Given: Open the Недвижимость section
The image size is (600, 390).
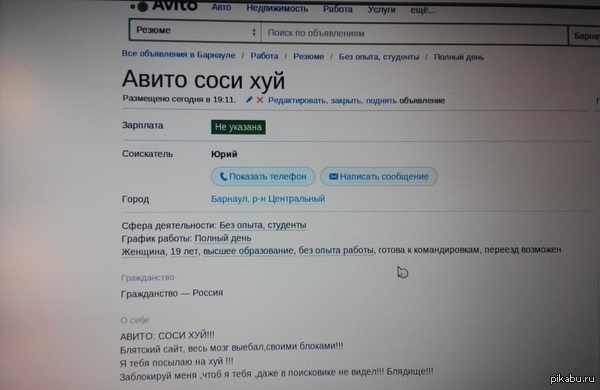Looking at the screenshot, I should point(277,8).
